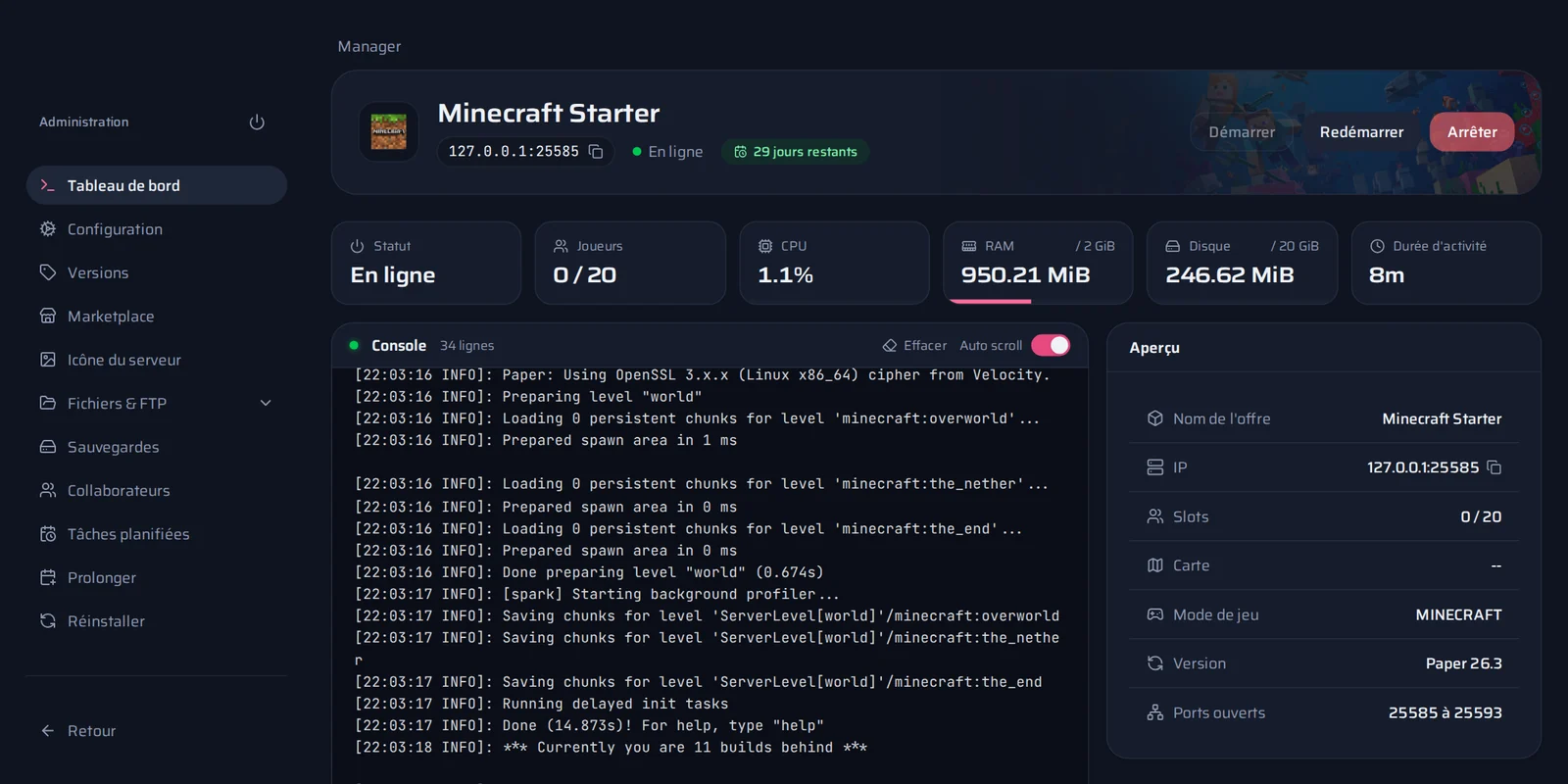Copy the server address next to 127.0.0.1:25585 in header
Screen dimensions: 1568x784
pyautogui.click(x=596, y=151)
